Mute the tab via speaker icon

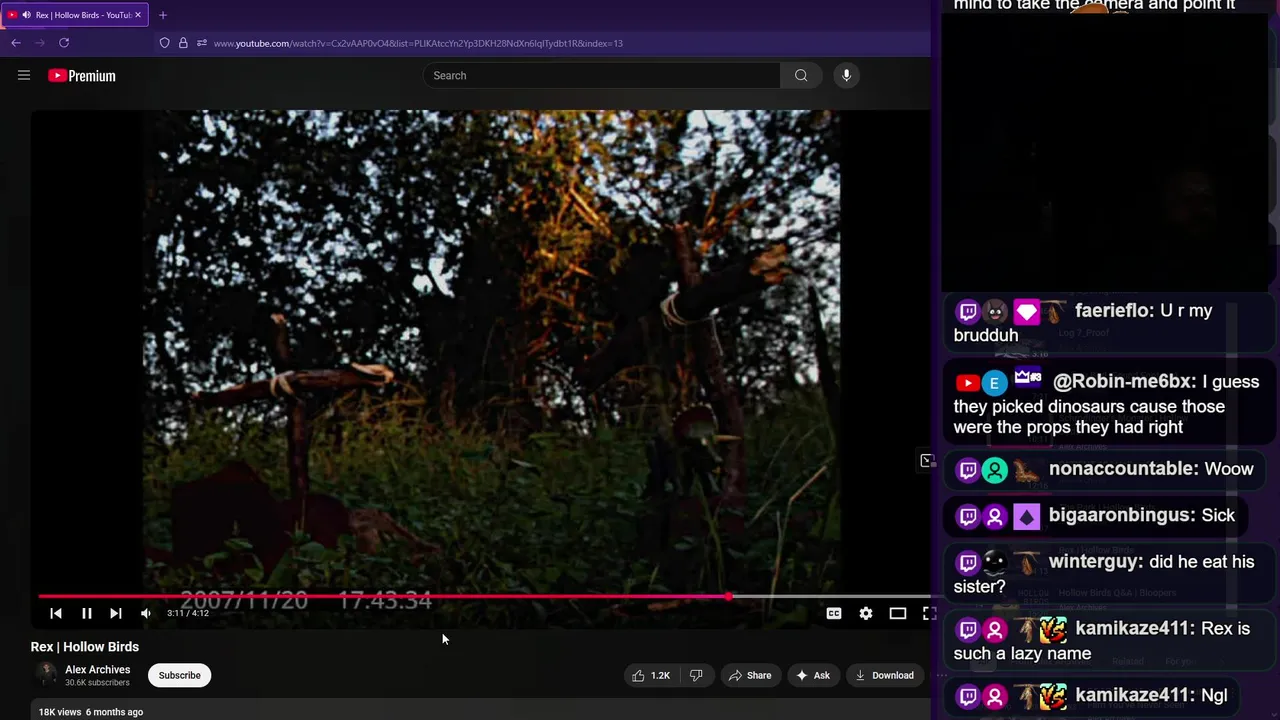[x=26, y=15]
